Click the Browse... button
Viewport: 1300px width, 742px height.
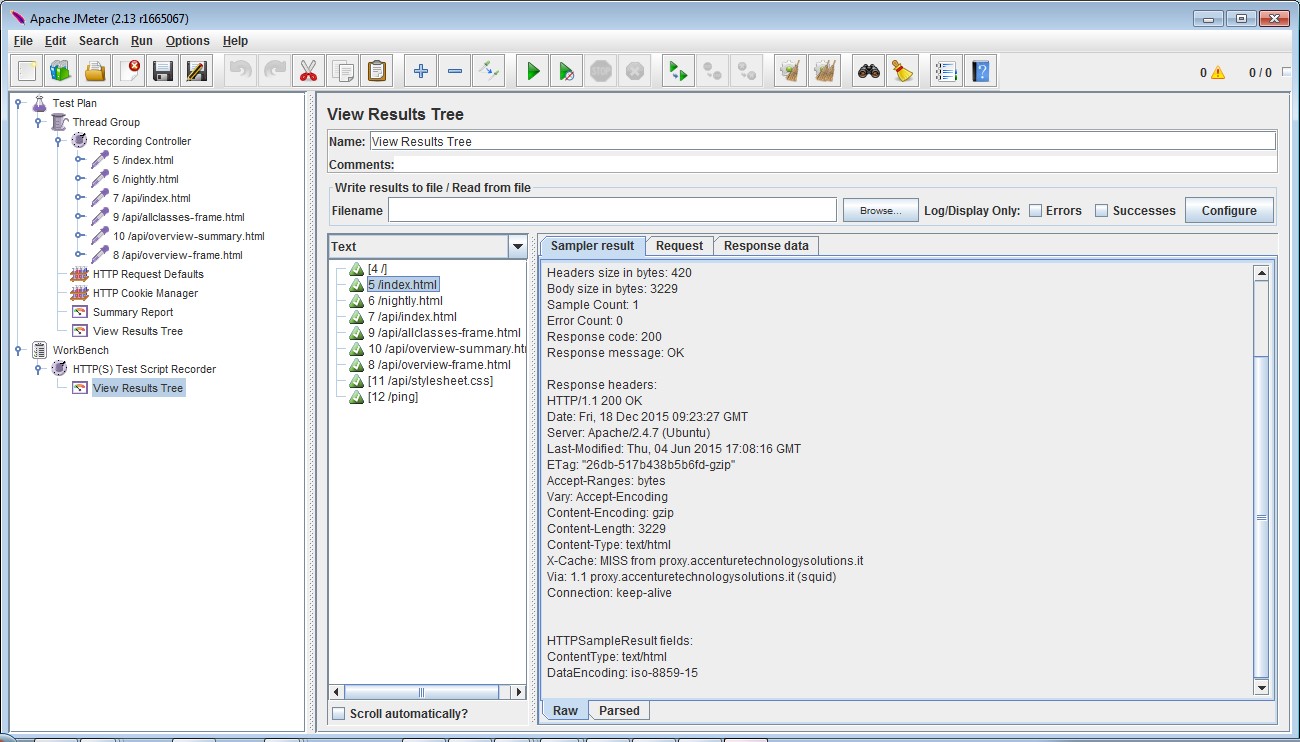click(x=880, y=211)
